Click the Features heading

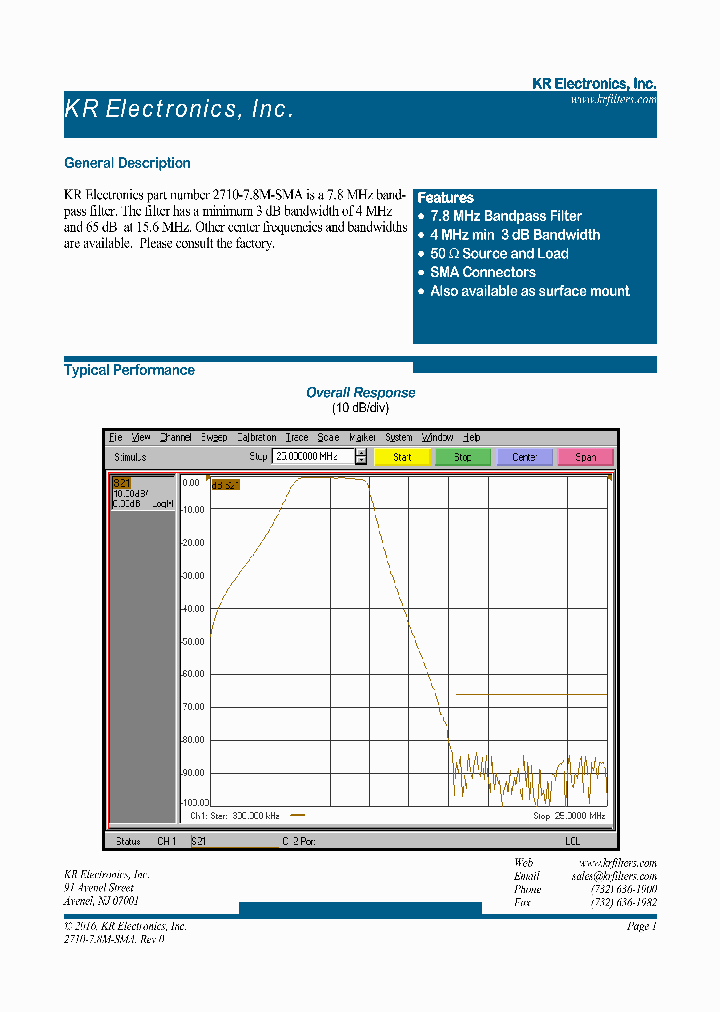point(445,198)
